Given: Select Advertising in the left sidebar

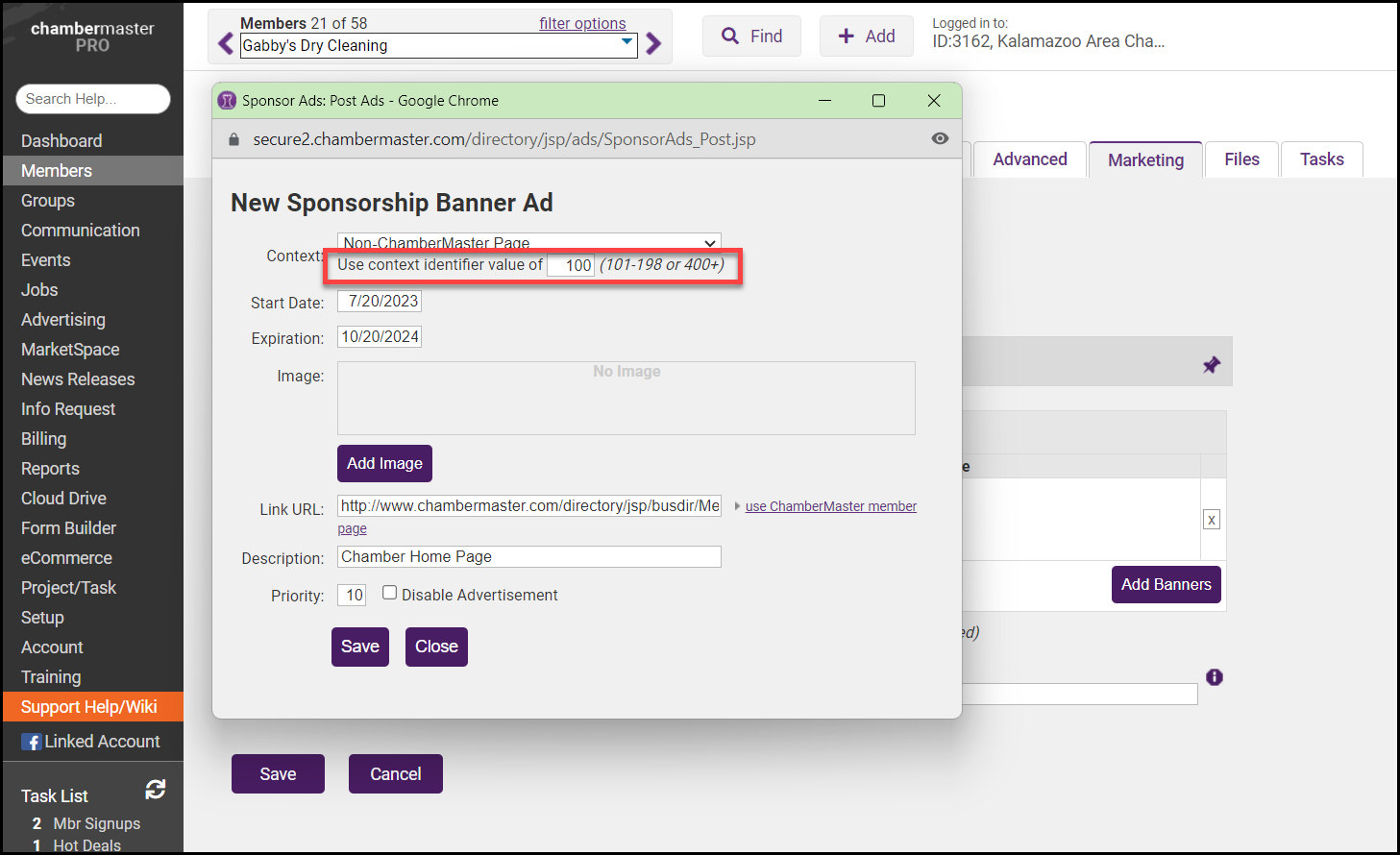Looking at the screenshot, I should (x=63, y=320).
